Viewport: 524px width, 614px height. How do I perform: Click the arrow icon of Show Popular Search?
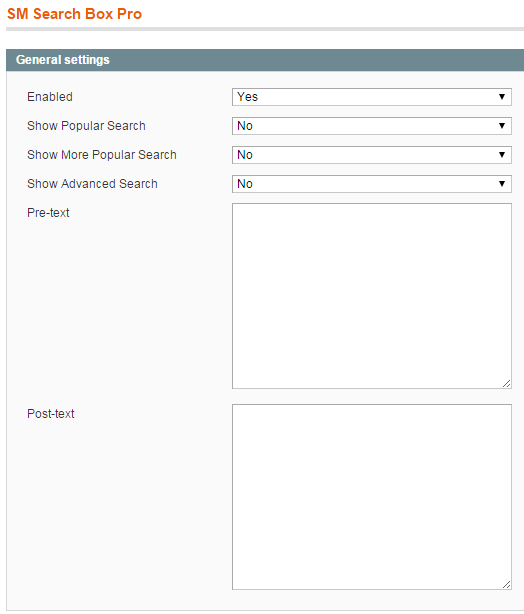502,126
